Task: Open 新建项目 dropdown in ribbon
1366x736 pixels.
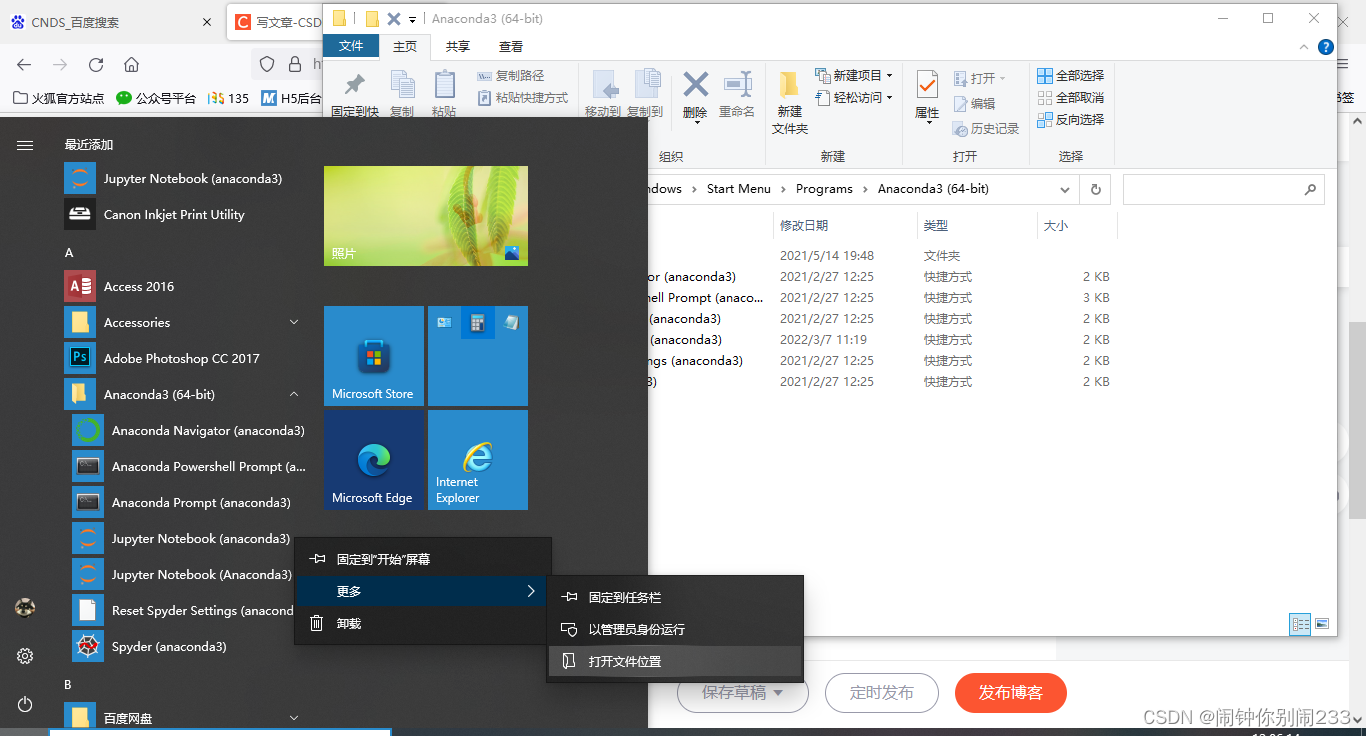Action: (854, 76)
